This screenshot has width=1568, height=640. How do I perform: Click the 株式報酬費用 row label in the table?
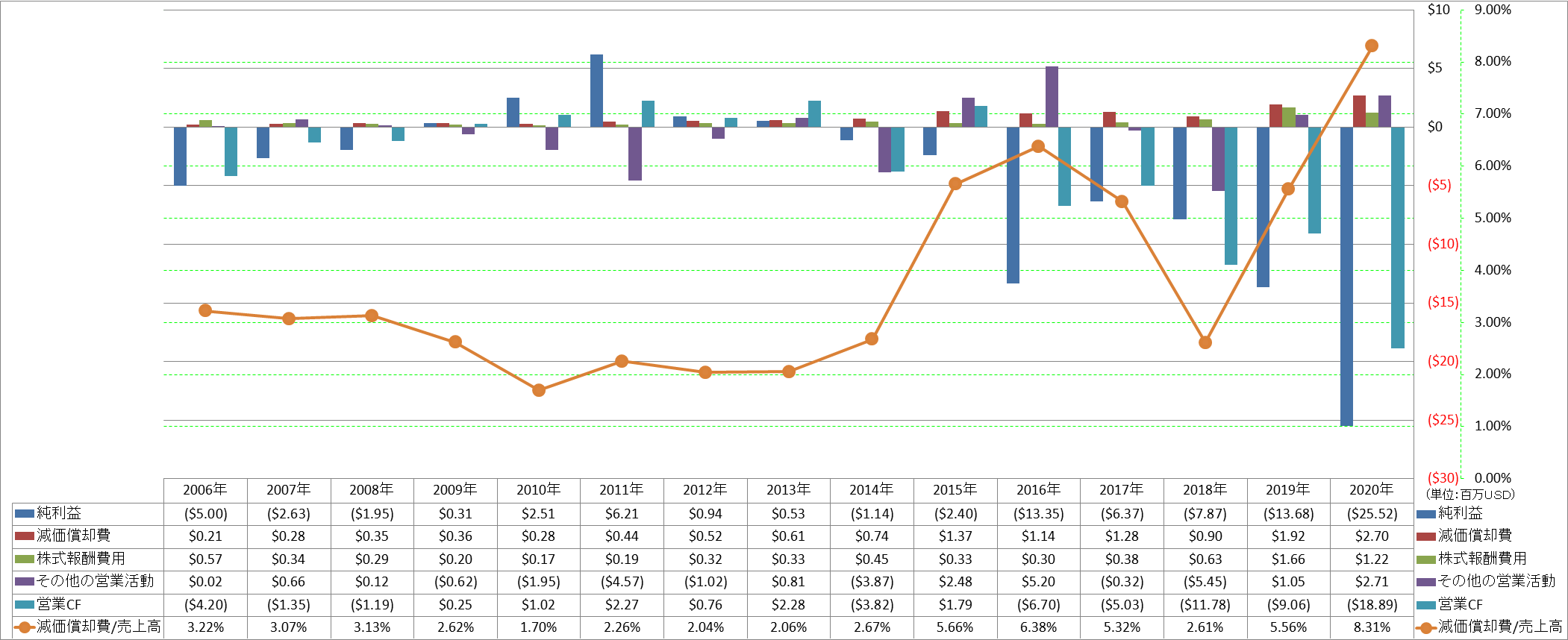81,559
